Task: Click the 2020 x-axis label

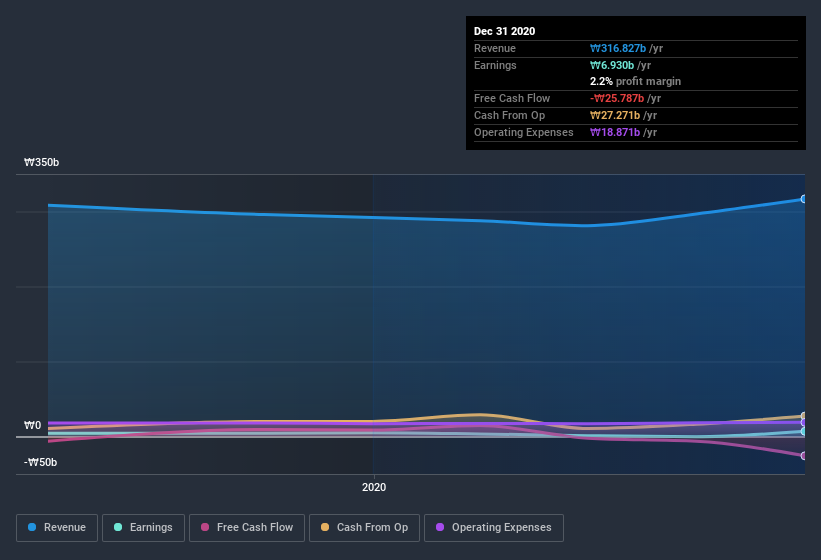Action: [374, 487]
